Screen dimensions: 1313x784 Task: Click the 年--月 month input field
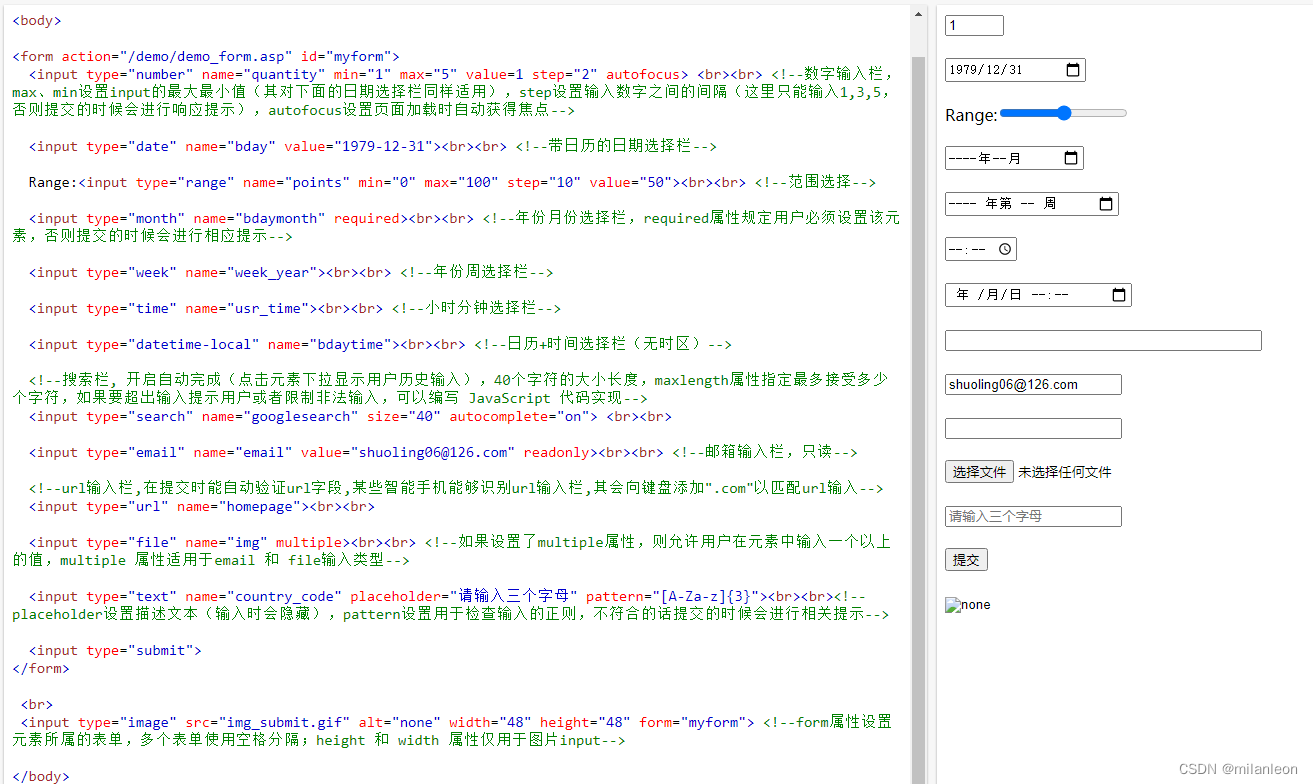click(x=1014, y=158)
